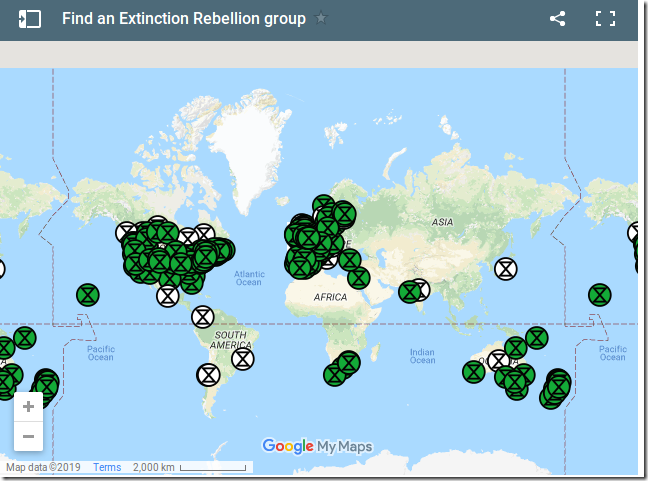Viewport: 648px width, 481px height.
Task: Open the map legend sidebar panel
Action: pyautogui.click(x=30, y=19)
